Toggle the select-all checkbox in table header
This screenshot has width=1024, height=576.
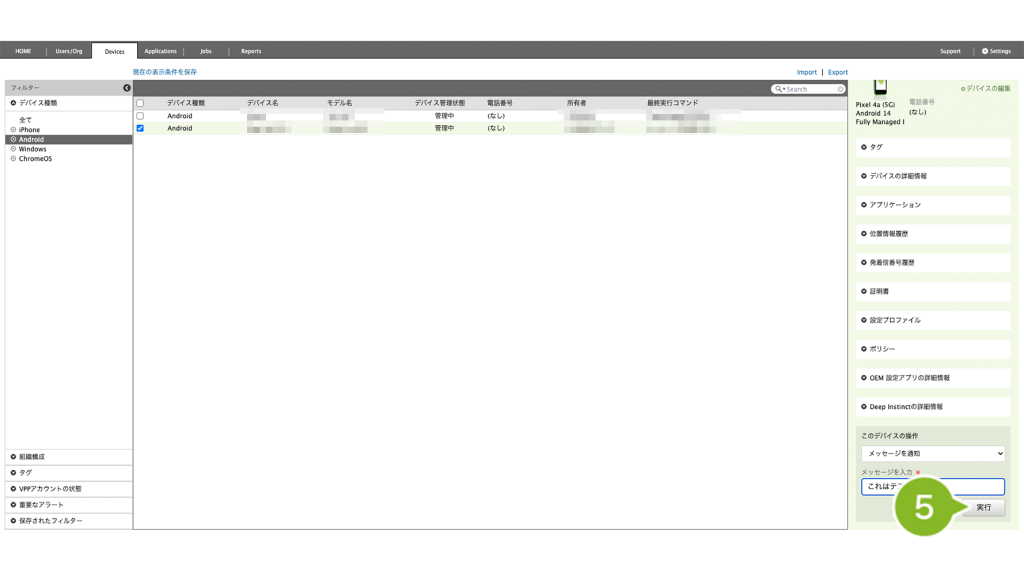tap(140, 103)
